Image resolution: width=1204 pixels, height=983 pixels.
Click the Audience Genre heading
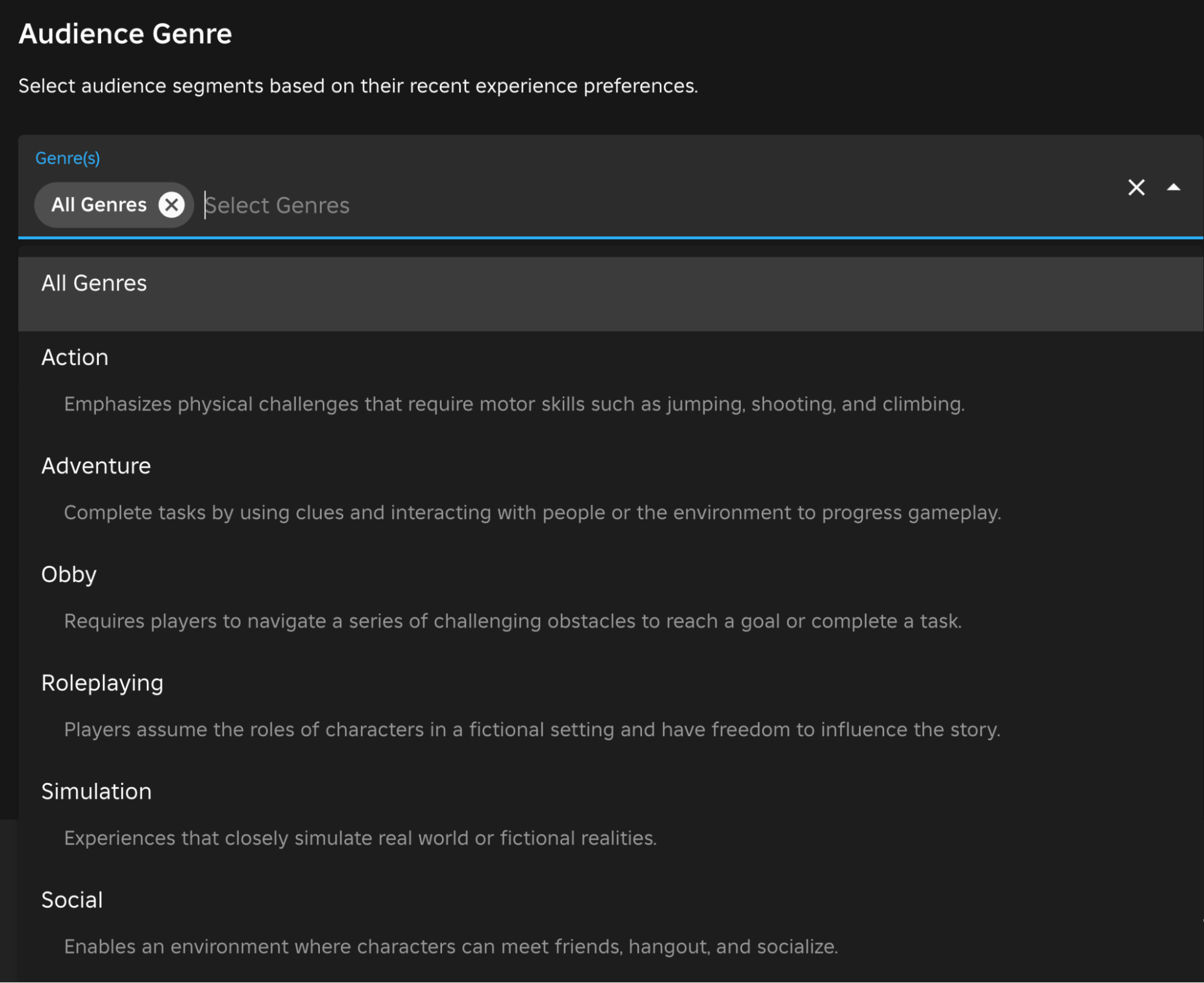[x=125, y=34]
